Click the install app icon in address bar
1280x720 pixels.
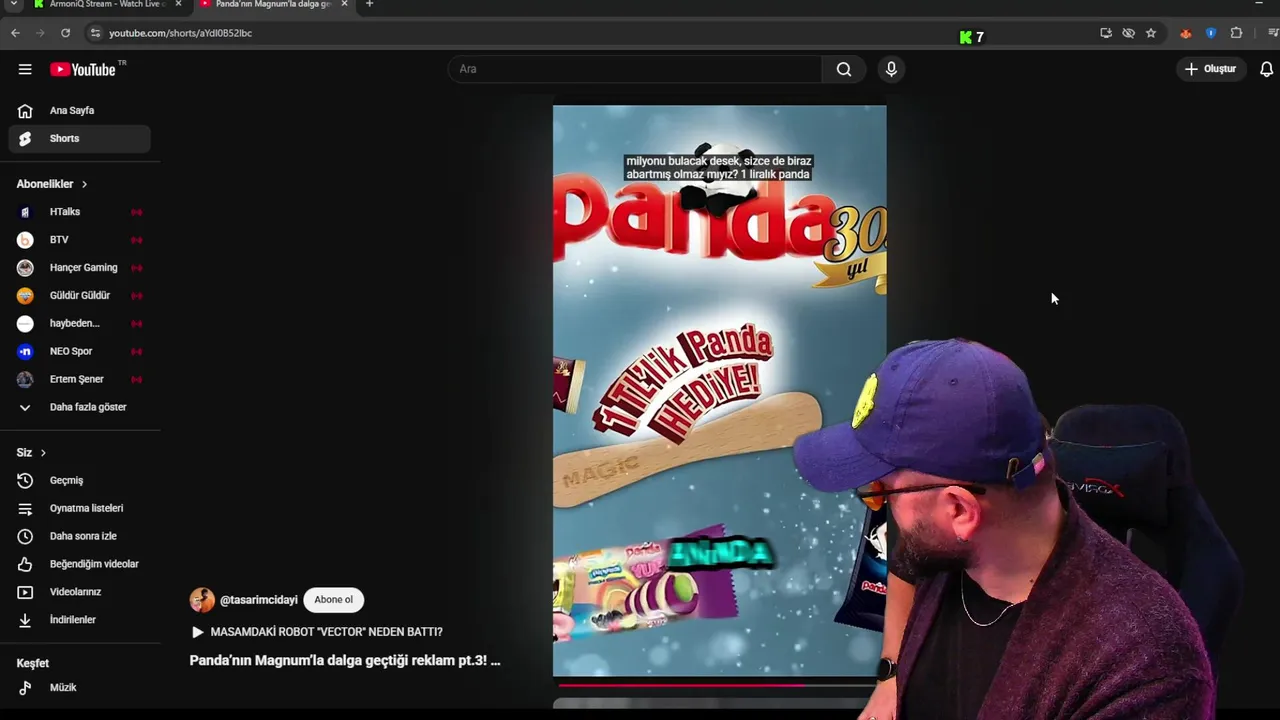(1106, 33)
